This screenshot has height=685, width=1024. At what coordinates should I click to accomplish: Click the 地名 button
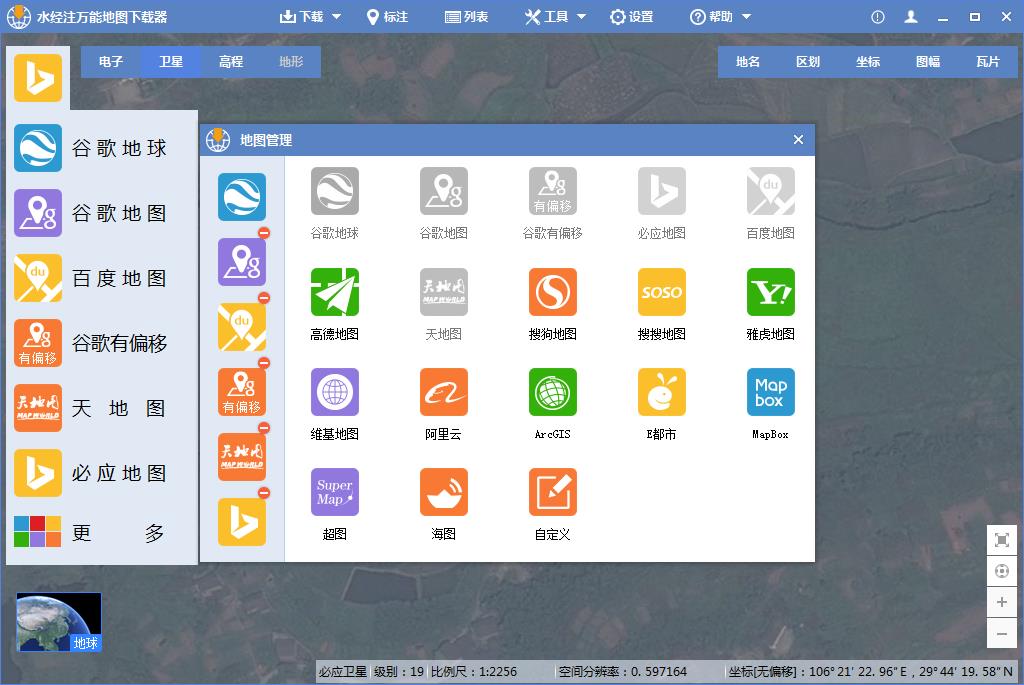(748, 61)
